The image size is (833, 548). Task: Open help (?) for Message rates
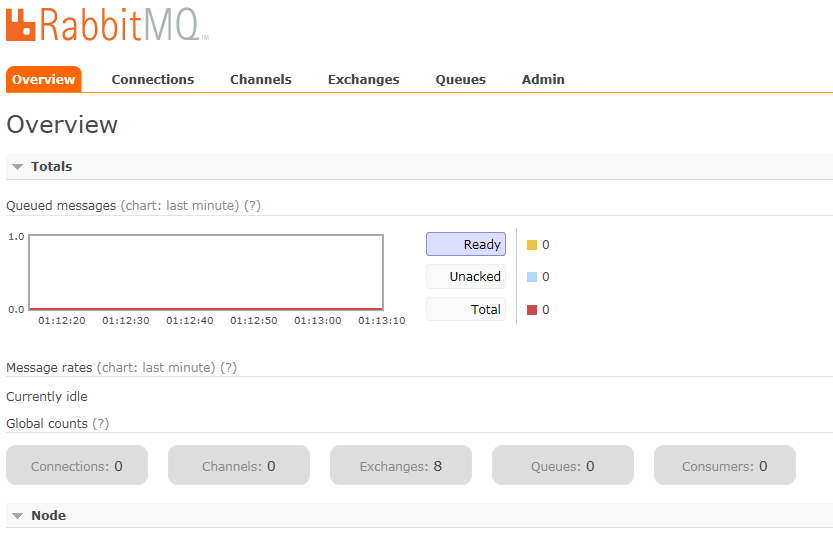tap(228, 367)
